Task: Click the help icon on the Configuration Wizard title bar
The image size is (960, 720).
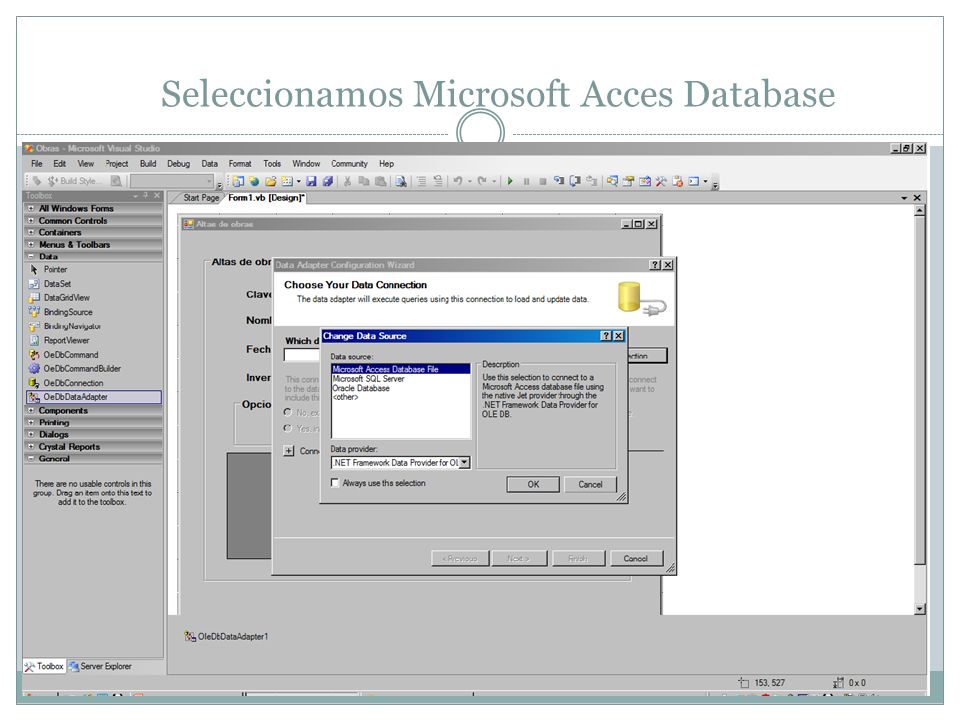Action: coord(655,264)
